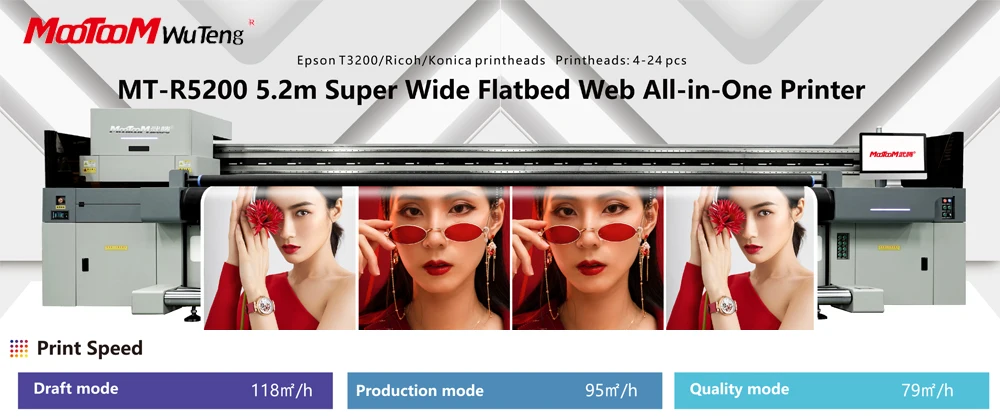Select the Production mode speed box

coord(504,390)
